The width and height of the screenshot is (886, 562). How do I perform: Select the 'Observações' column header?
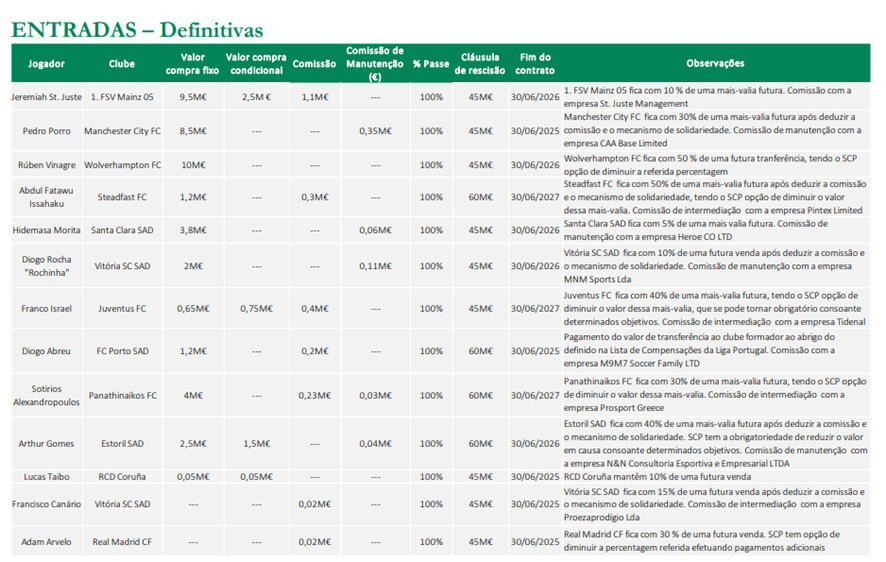(x=715, y=63)
